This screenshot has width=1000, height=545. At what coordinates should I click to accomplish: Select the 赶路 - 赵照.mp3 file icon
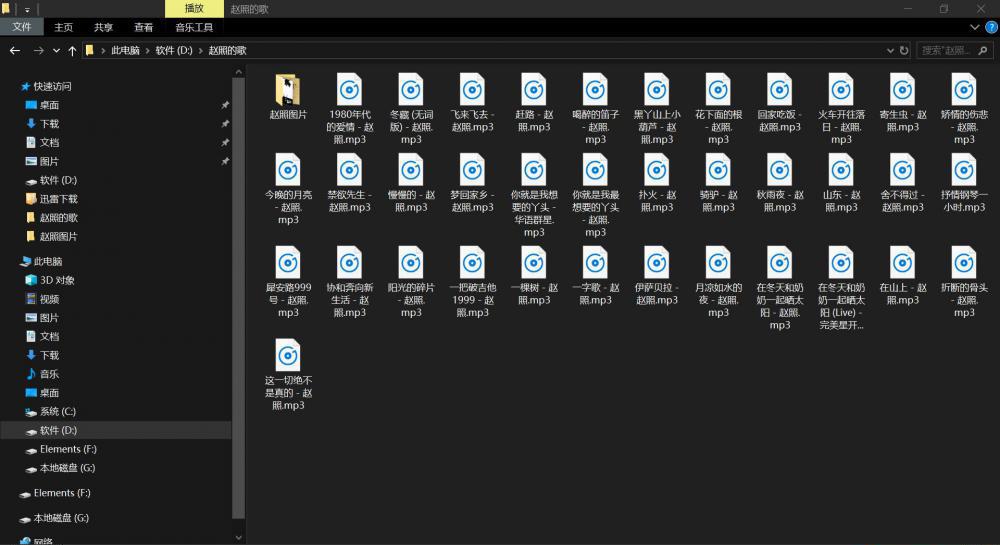pos(534,90)
